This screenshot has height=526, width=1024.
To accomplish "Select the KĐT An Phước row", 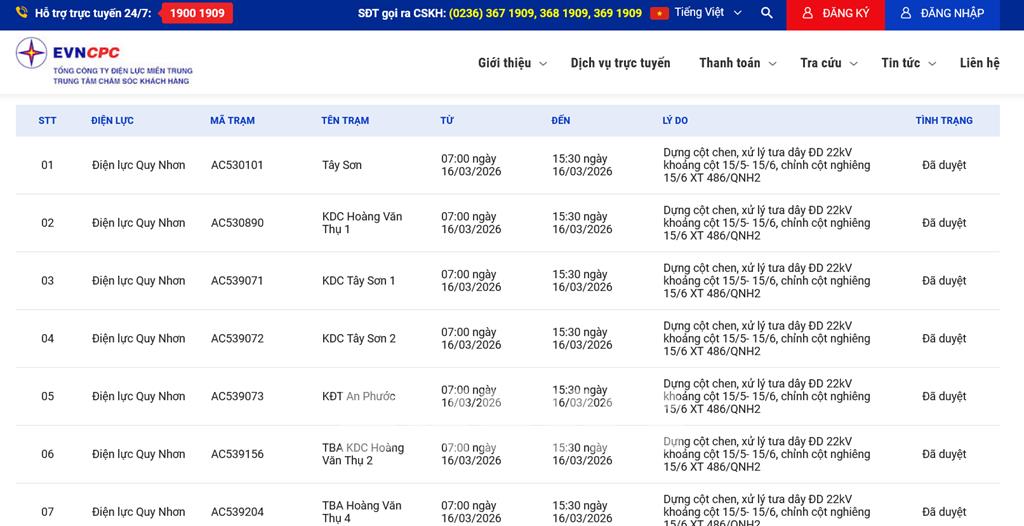I will click(x=358, y=397).
